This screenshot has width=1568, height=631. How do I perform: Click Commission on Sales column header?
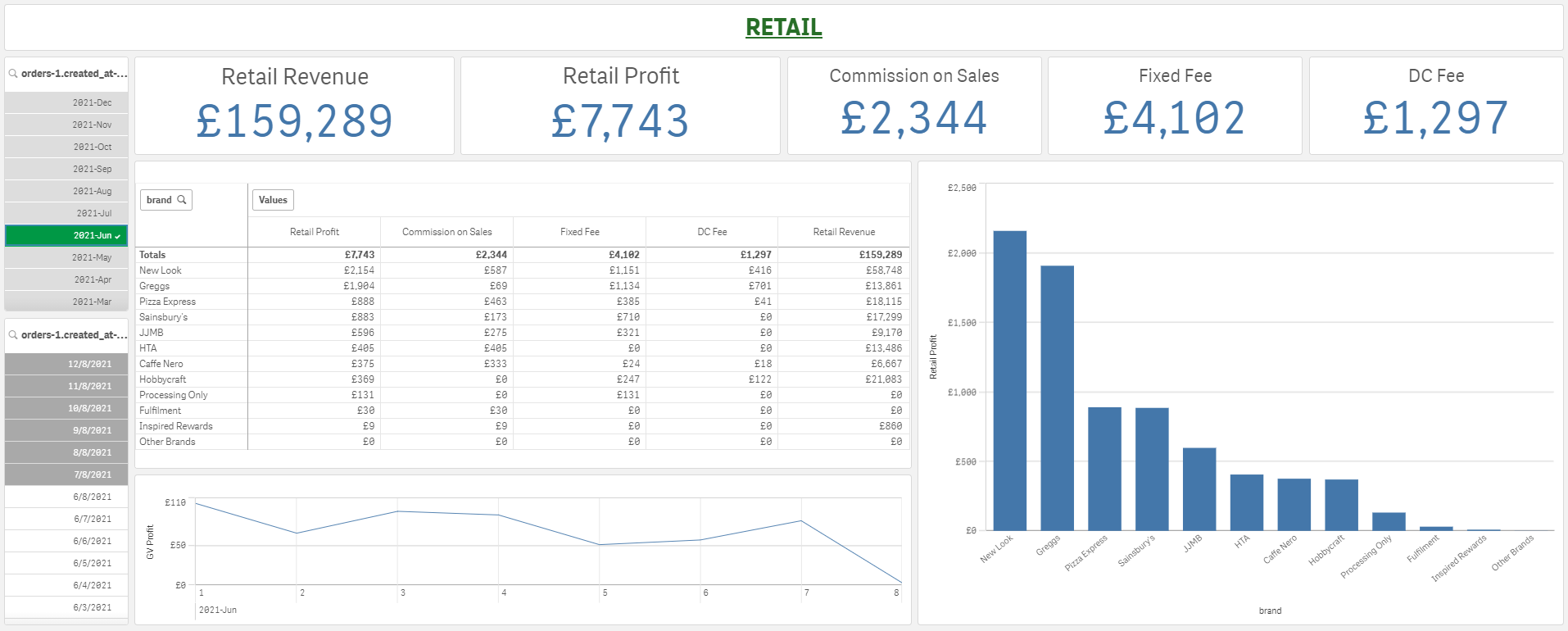[446, 233]
